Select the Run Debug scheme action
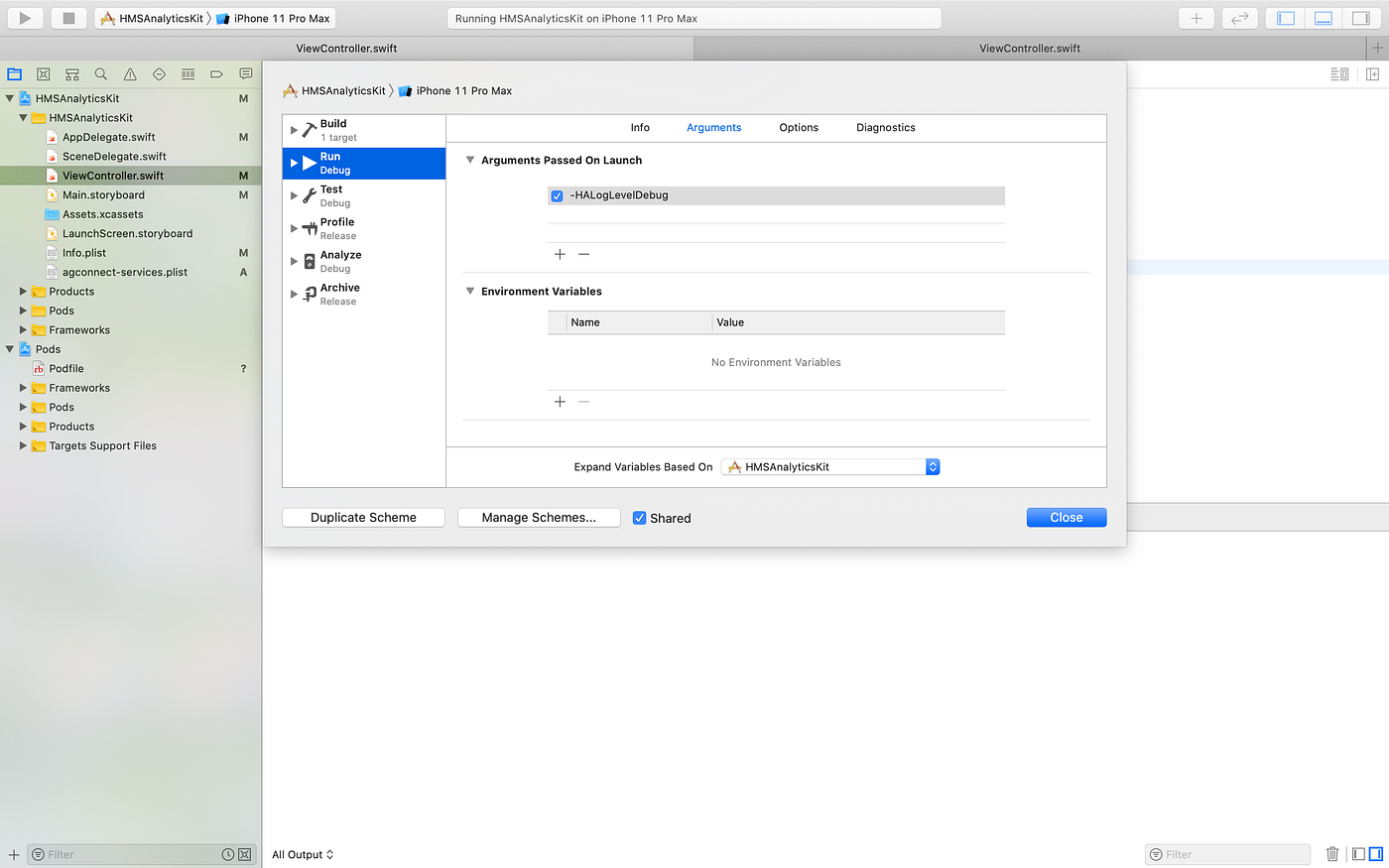The image size is (1389, 868). click(364, 163)
